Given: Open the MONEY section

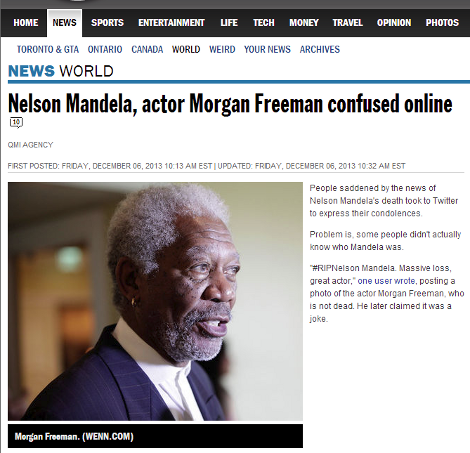Looking at the screenshot, I should click(304, 23).
